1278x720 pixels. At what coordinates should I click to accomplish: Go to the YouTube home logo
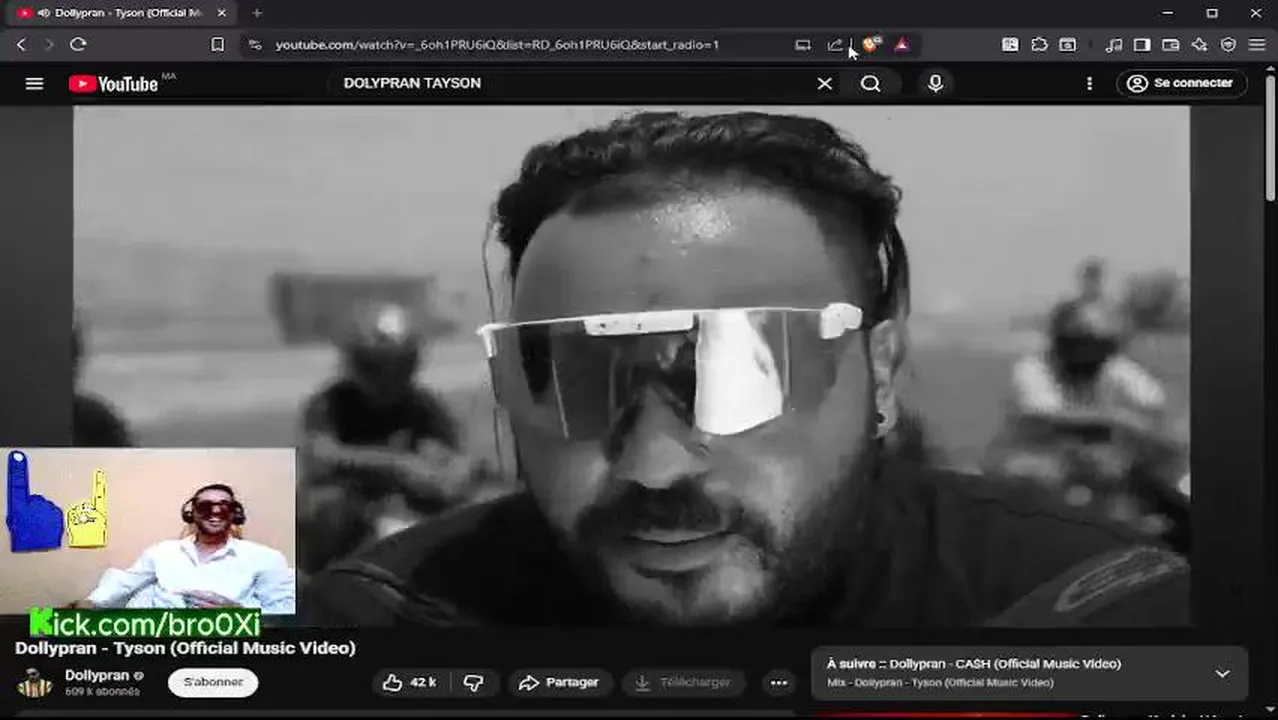[113, 84]
